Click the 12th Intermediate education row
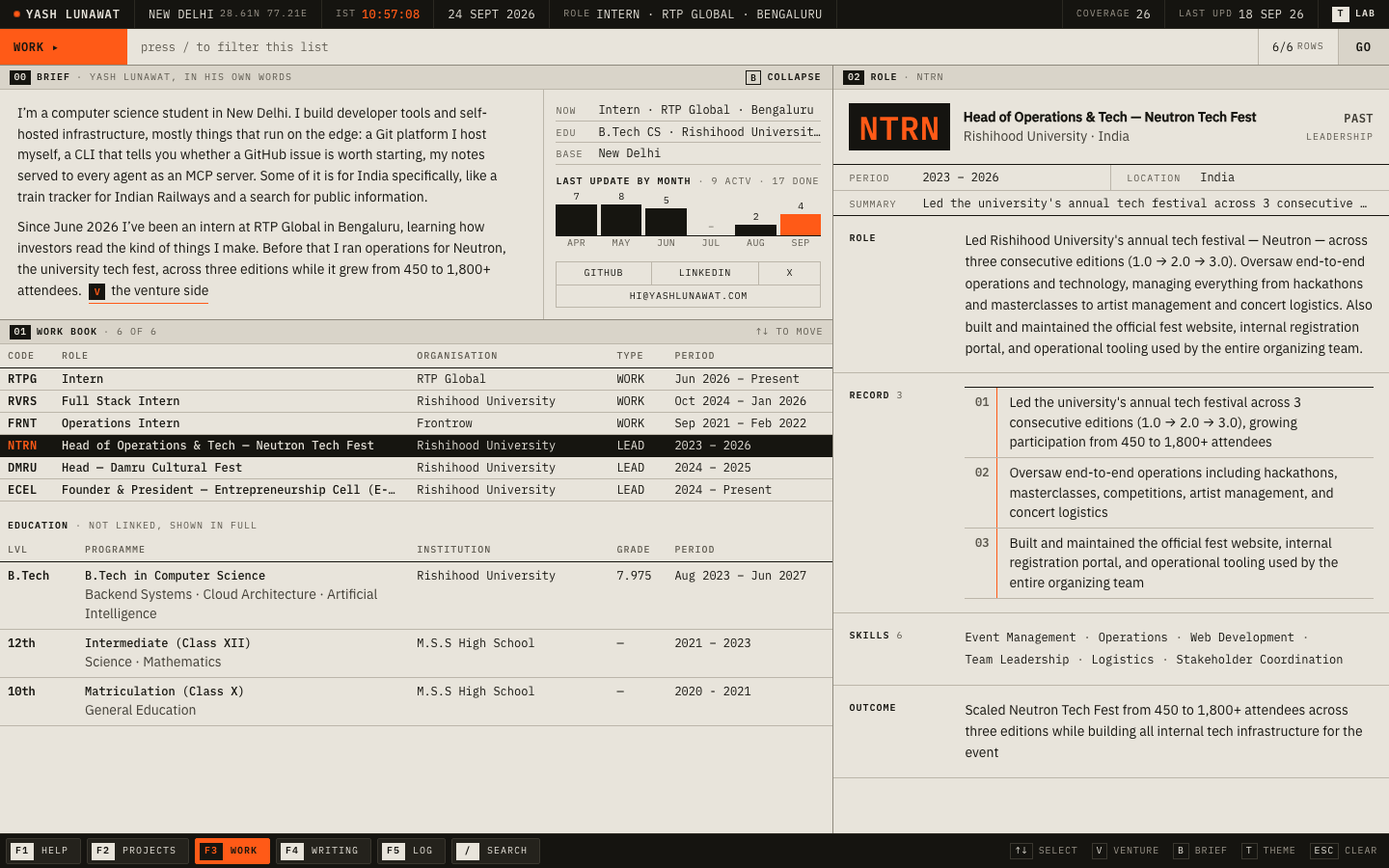1389x868 pixels. [416, 653]
